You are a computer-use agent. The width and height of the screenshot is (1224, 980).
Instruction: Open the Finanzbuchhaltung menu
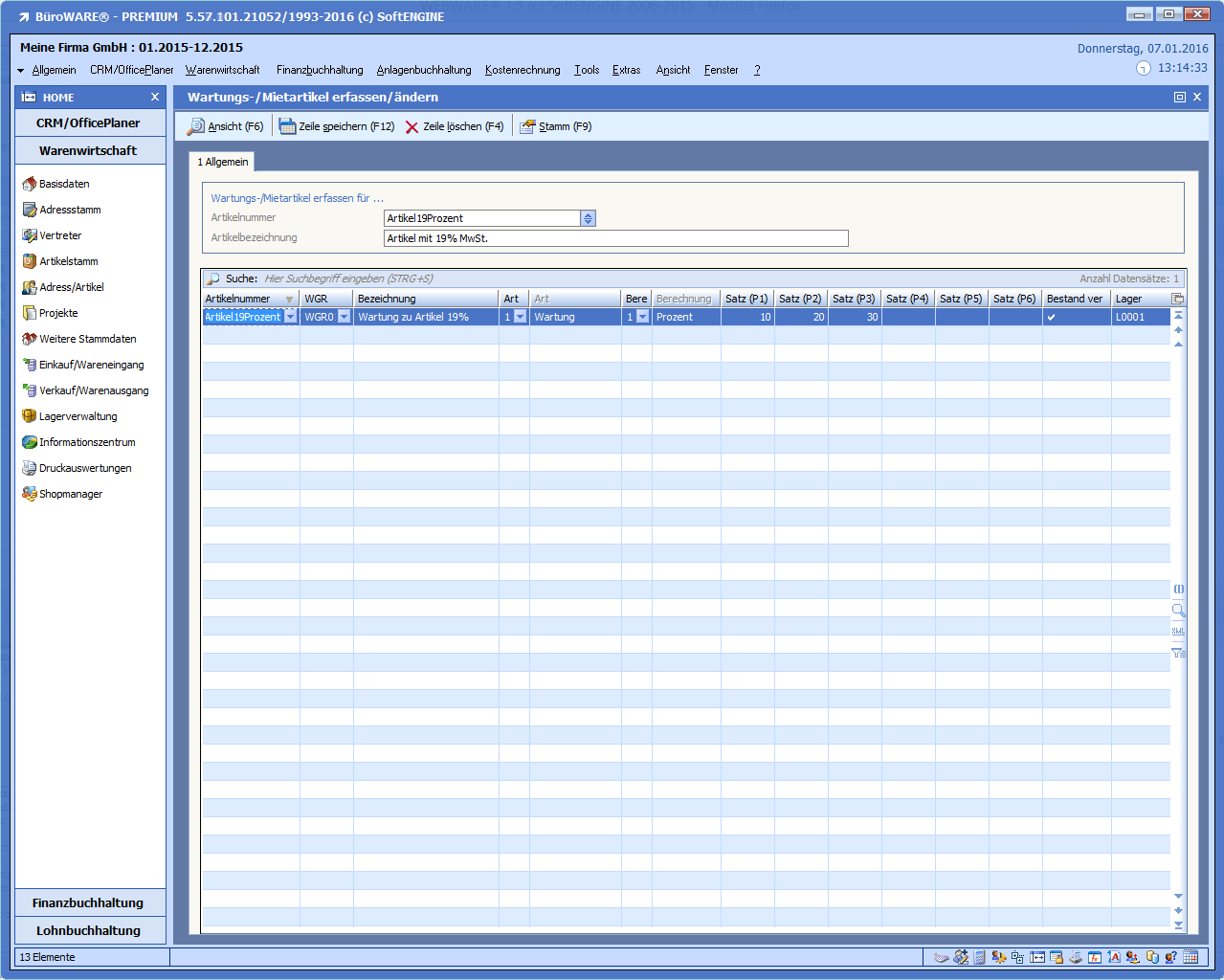point(320,70)
